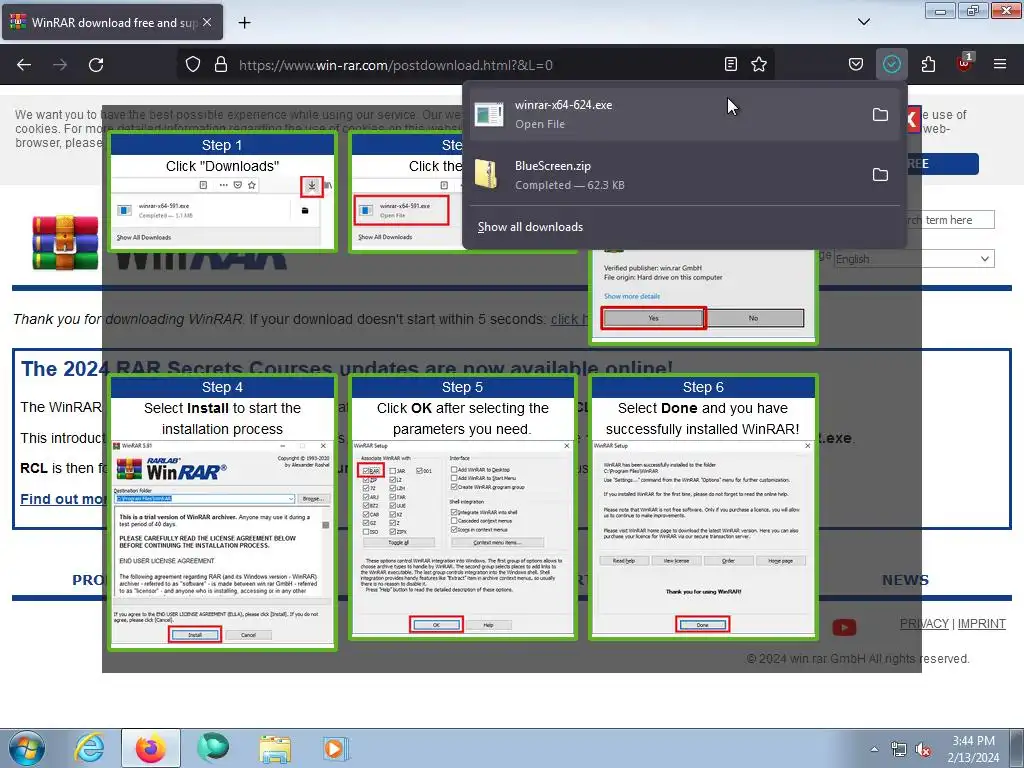
Task: Open the Windows Start menu
Action: pos(25,748)
